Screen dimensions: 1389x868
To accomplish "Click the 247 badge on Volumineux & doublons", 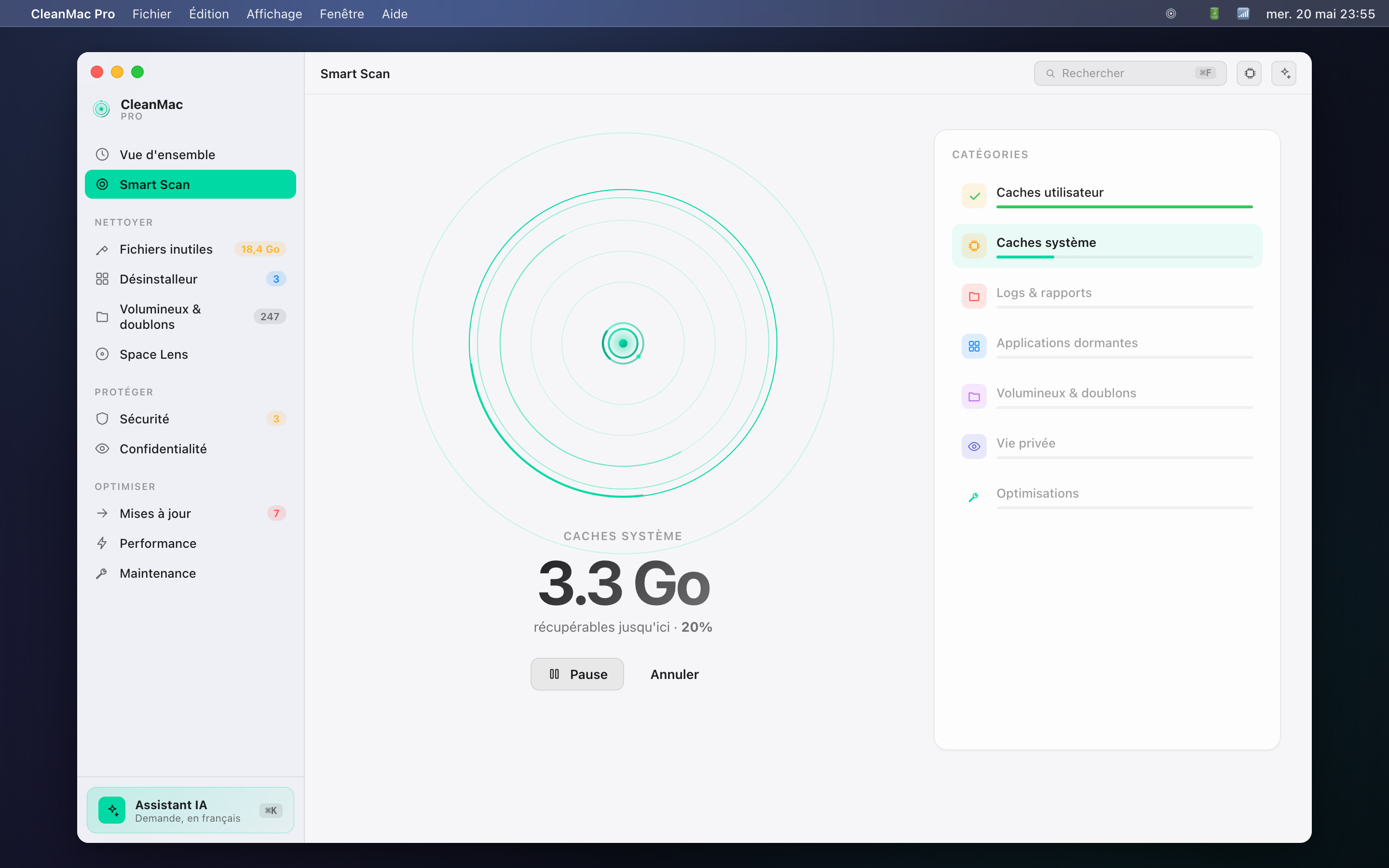I will click(x=270, y=316).
